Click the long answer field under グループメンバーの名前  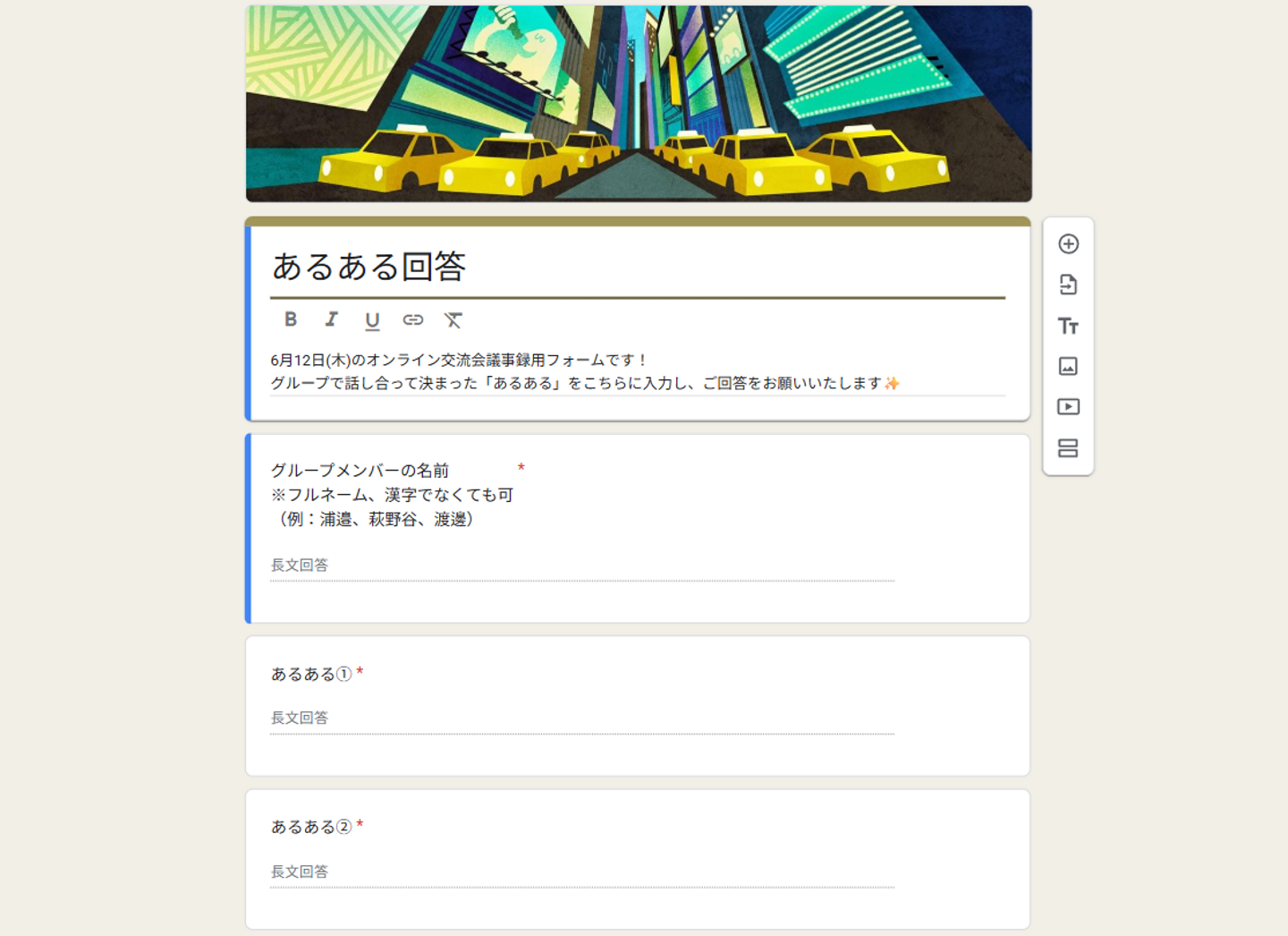pos(582,566)
